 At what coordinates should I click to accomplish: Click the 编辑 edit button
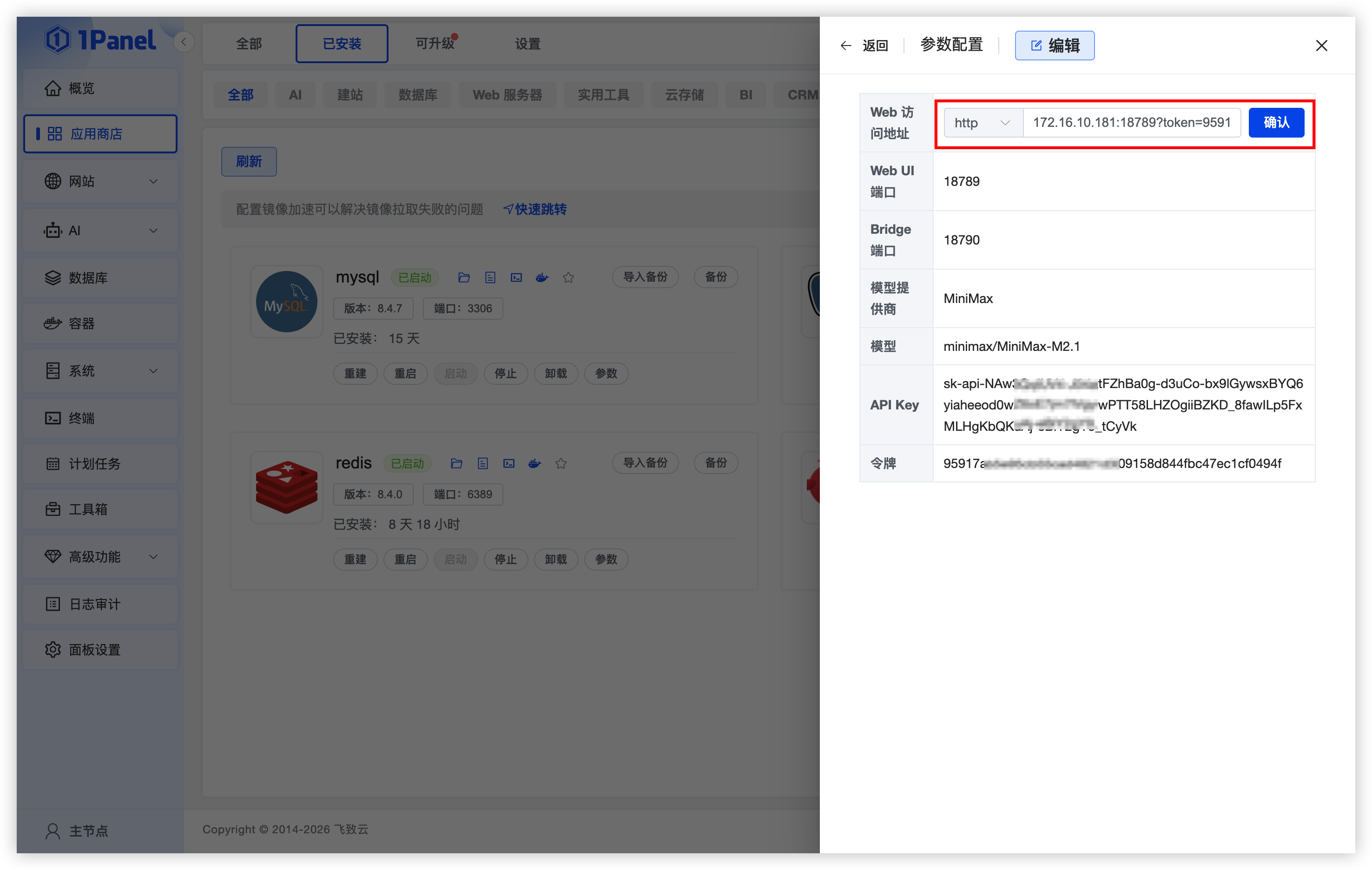pos(1054,46)
